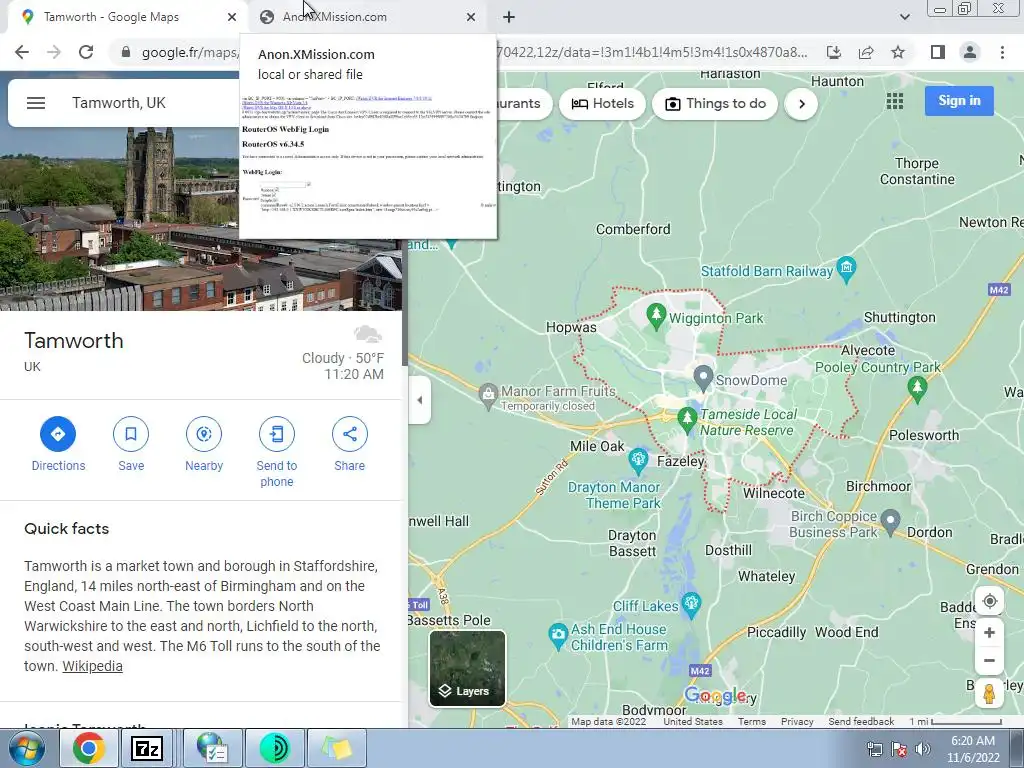Image resolution: width=1024 pixels, height=768 pixels.
Task: Open the Google Maps hamburger menu
Action: click(x=36, y=103)
